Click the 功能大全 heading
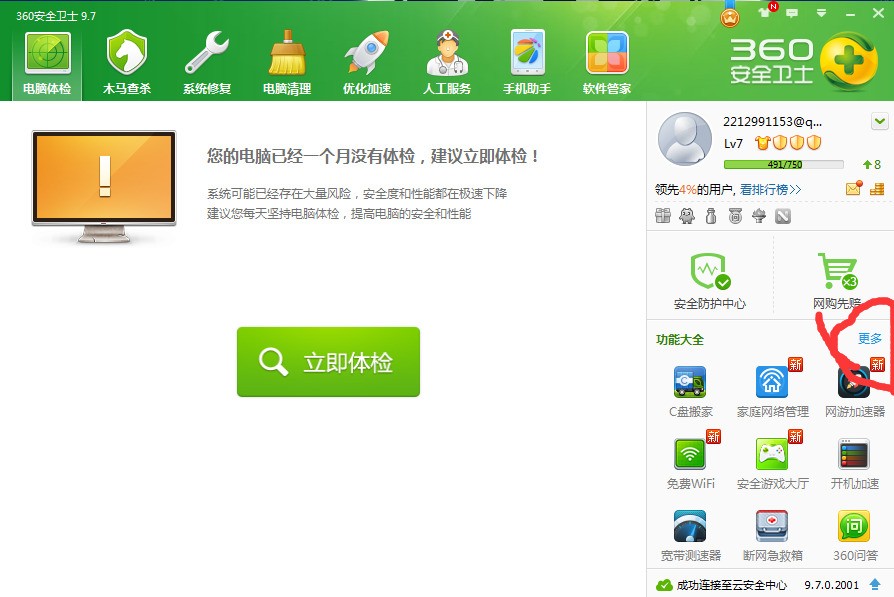 click(680, 340)
